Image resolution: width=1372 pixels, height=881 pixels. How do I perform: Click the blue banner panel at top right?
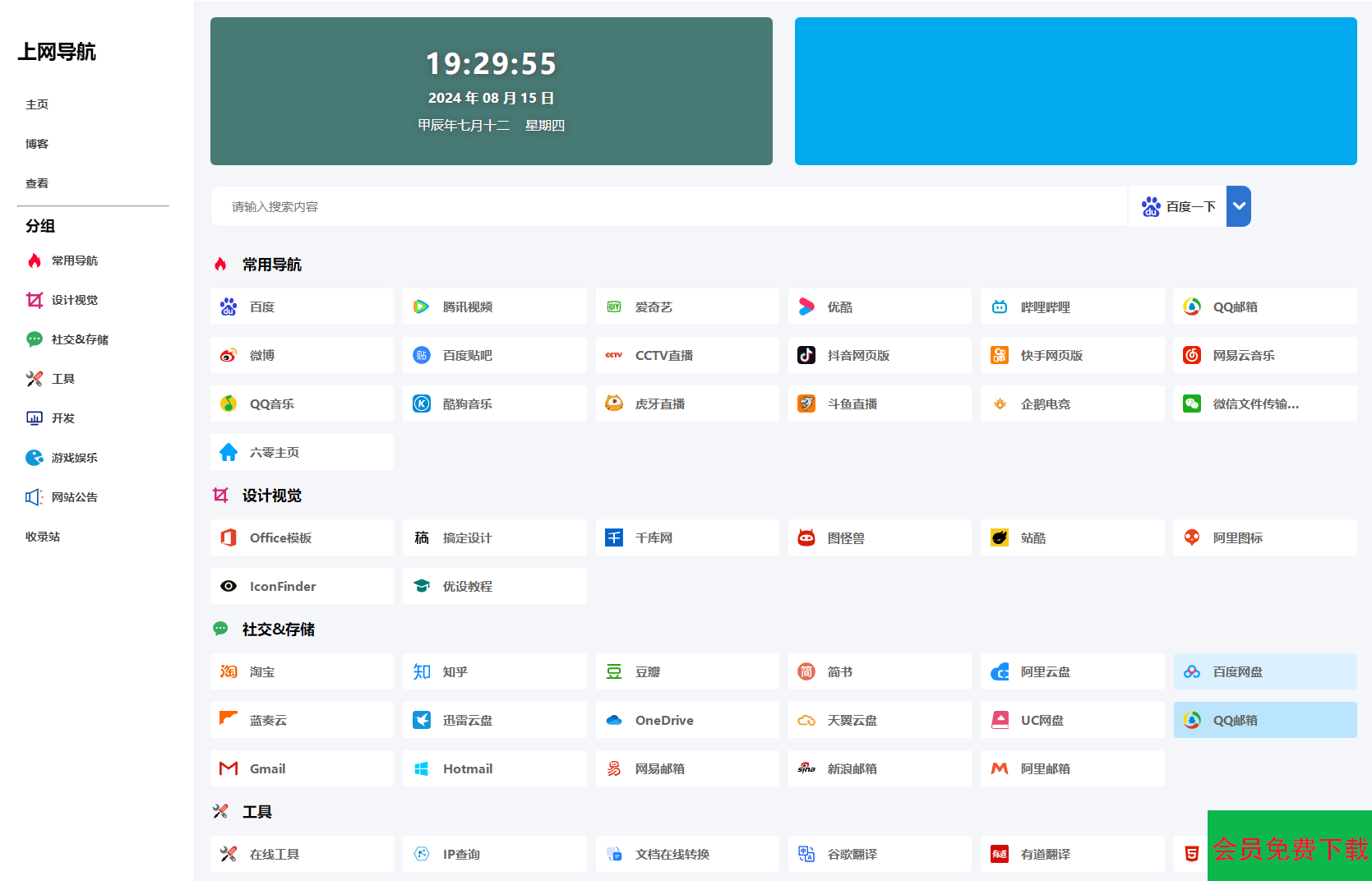point(1075,91)
